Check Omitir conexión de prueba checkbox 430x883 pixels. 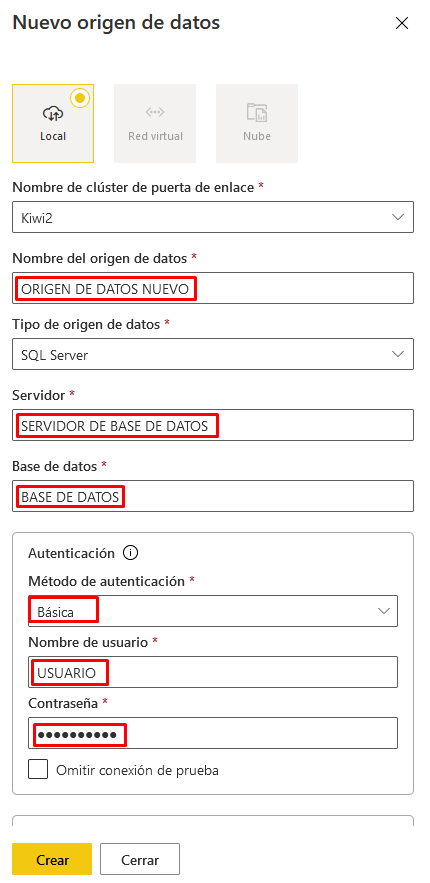click(38, 769)
